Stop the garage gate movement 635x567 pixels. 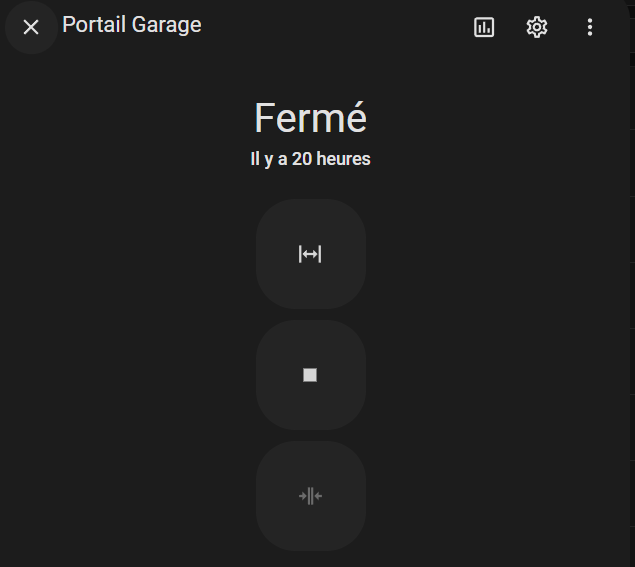311,375
